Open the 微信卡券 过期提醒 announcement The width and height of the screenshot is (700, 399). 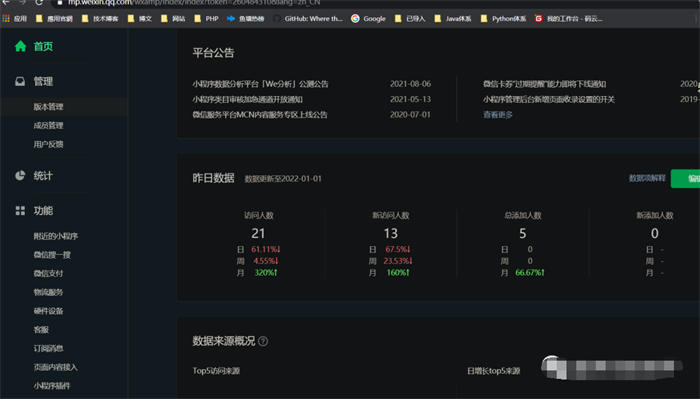pos(544,84)
